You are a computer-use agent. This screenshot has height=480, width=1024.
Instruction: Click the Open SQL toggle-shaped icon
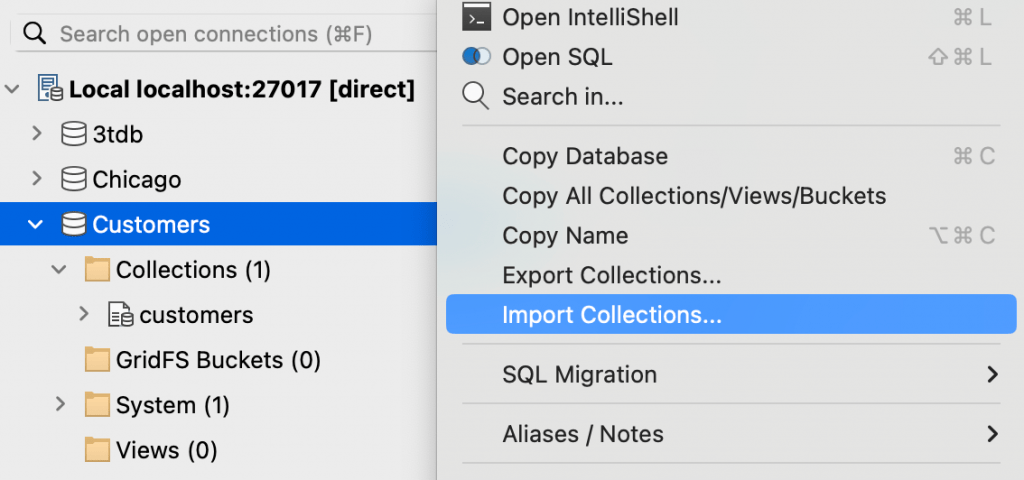476,57
